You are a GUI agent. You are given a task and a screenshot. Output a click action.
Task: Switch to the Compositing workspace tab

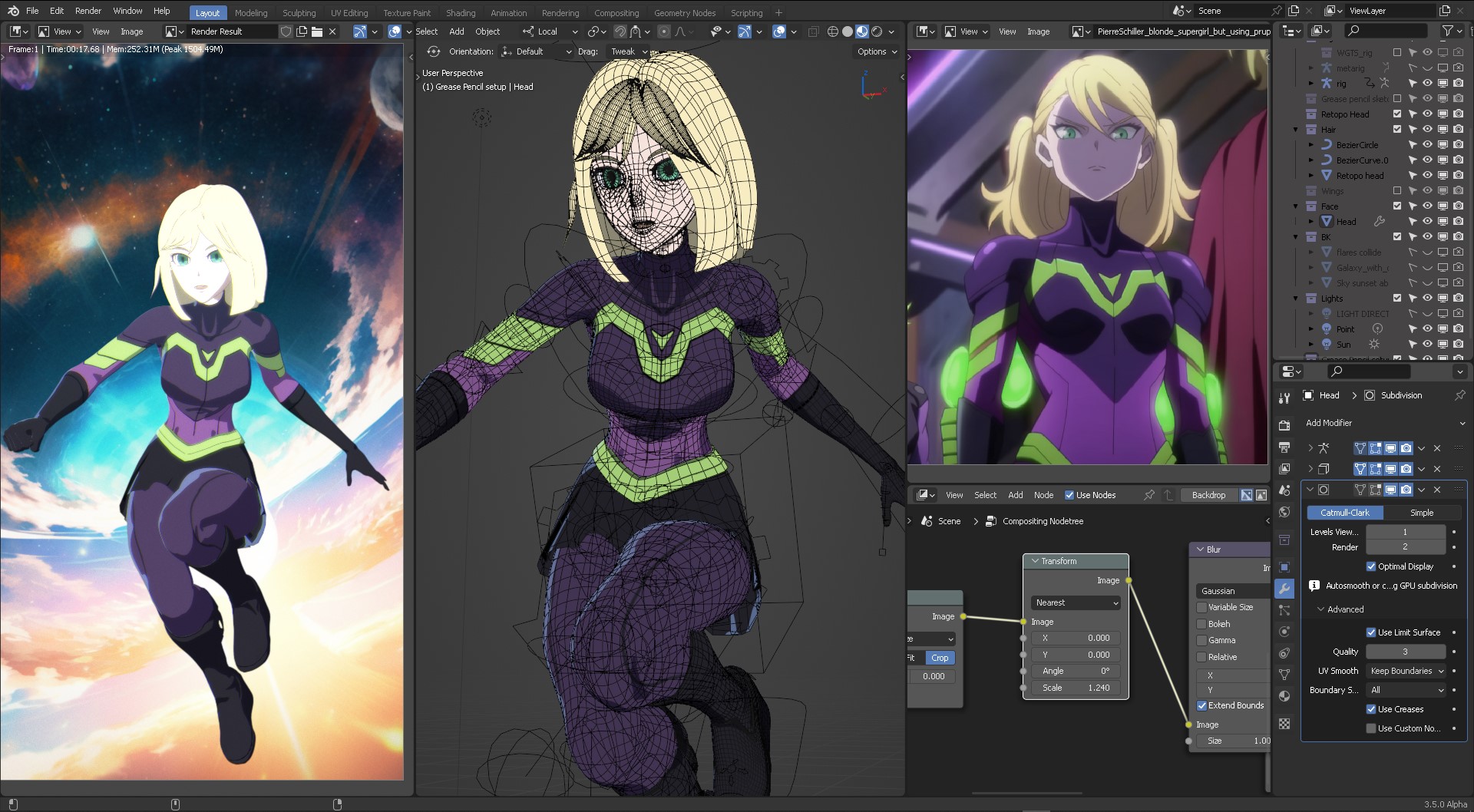coord(617,12)
